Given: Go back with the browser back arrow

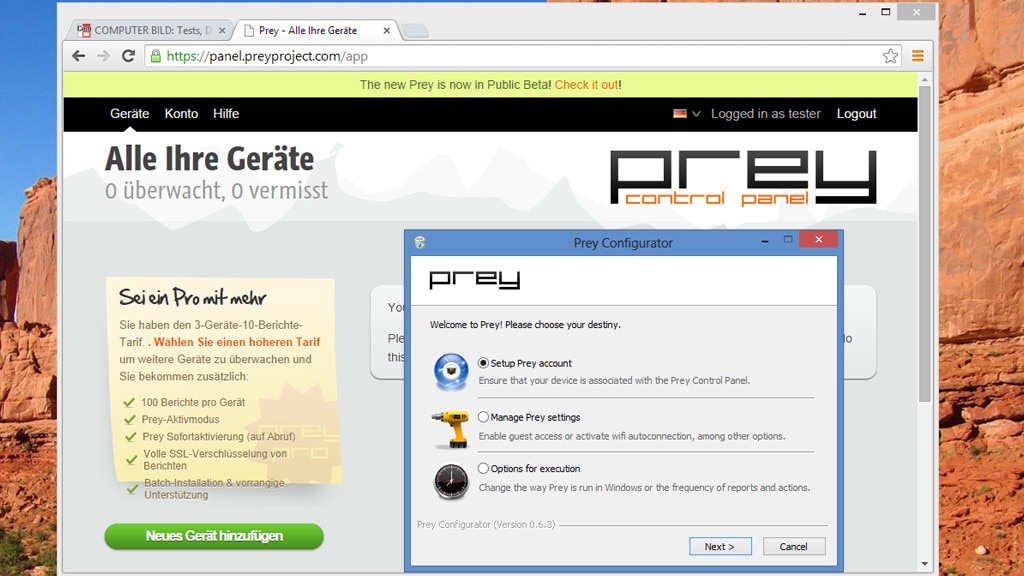Looking at the screenshot, I should pyautogui.click(x=78, y=56).
